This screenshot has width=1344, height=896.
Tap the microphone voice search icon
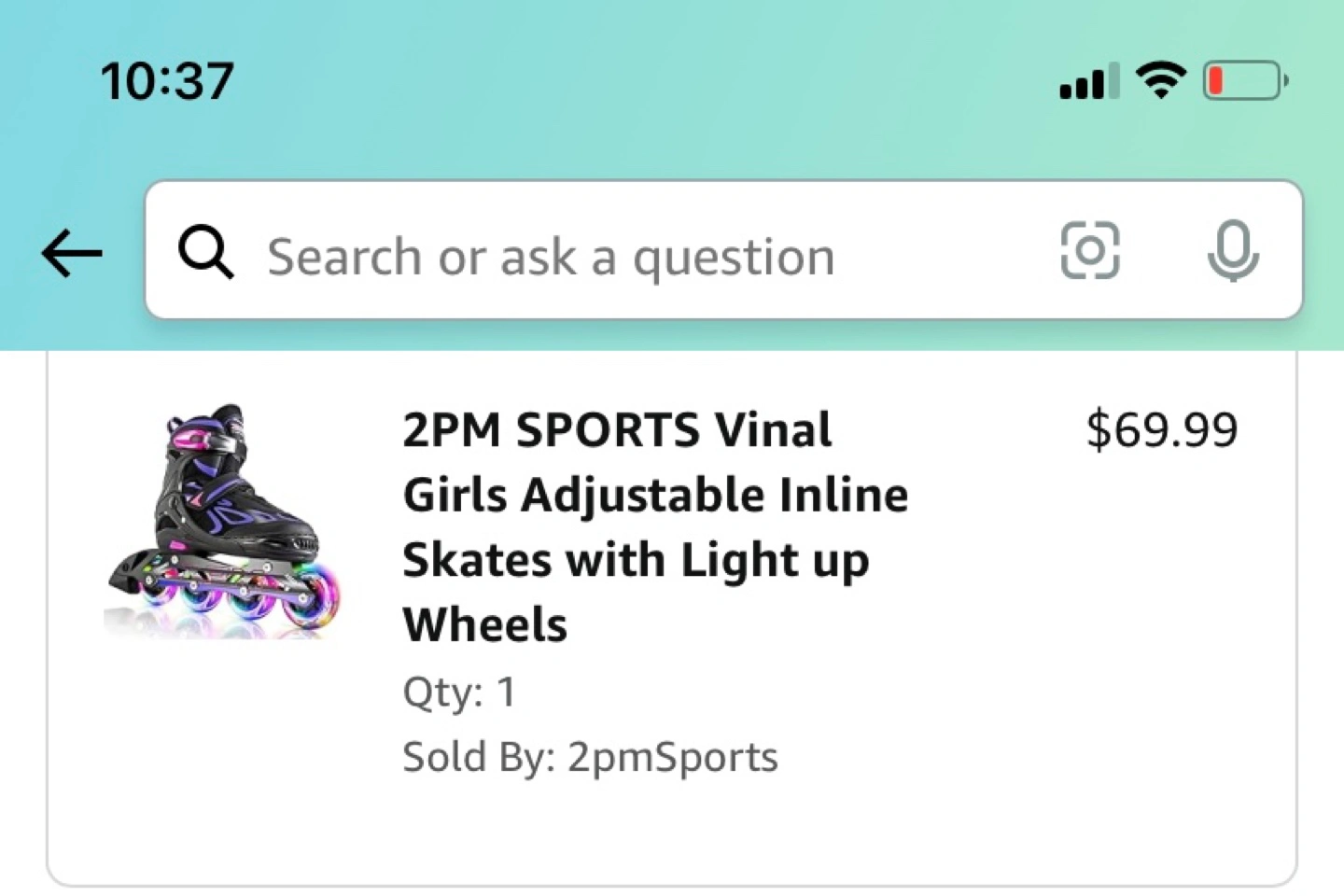(1232, 251)
